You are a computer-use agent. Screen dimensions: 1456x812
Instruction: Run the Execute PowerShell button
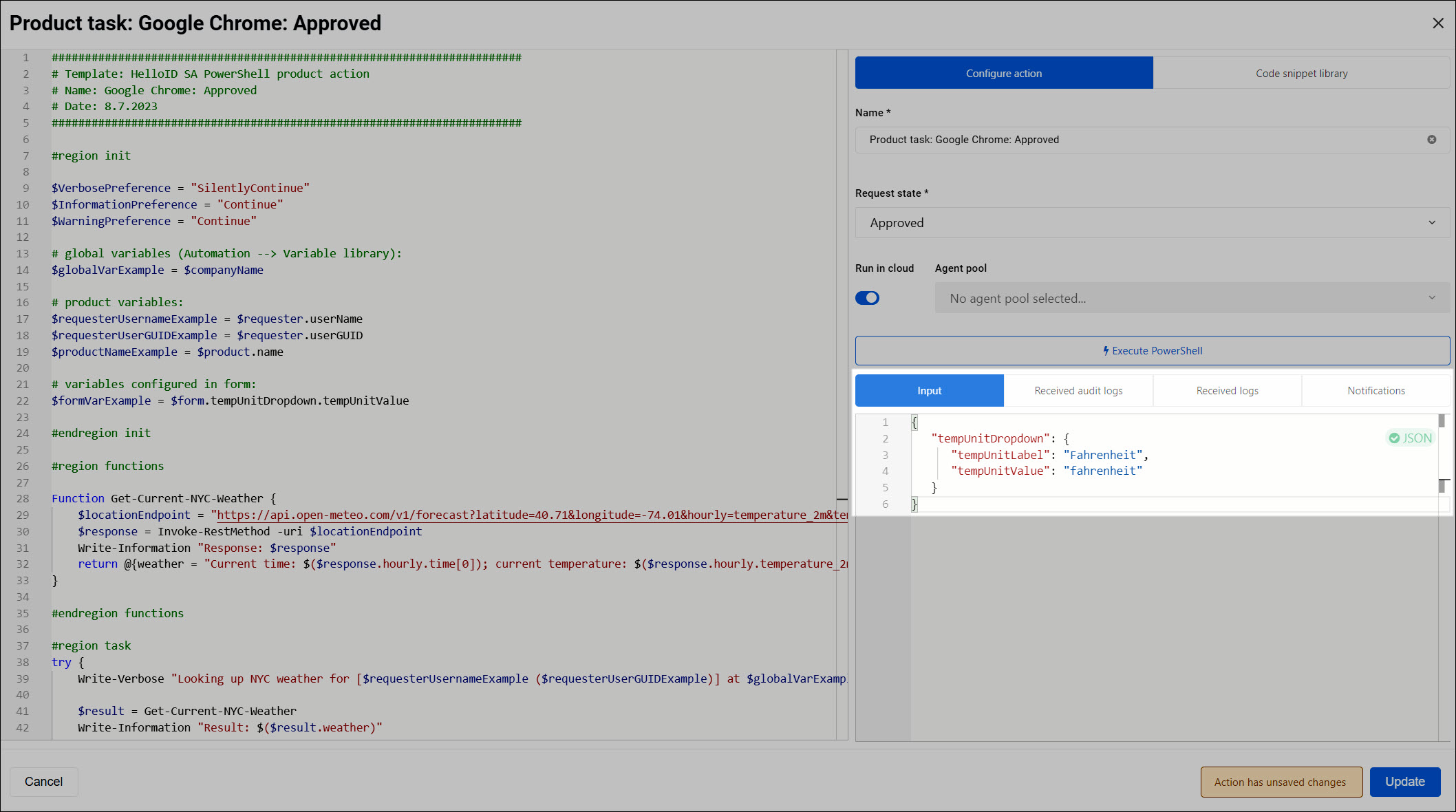[x=1152, y=351]
